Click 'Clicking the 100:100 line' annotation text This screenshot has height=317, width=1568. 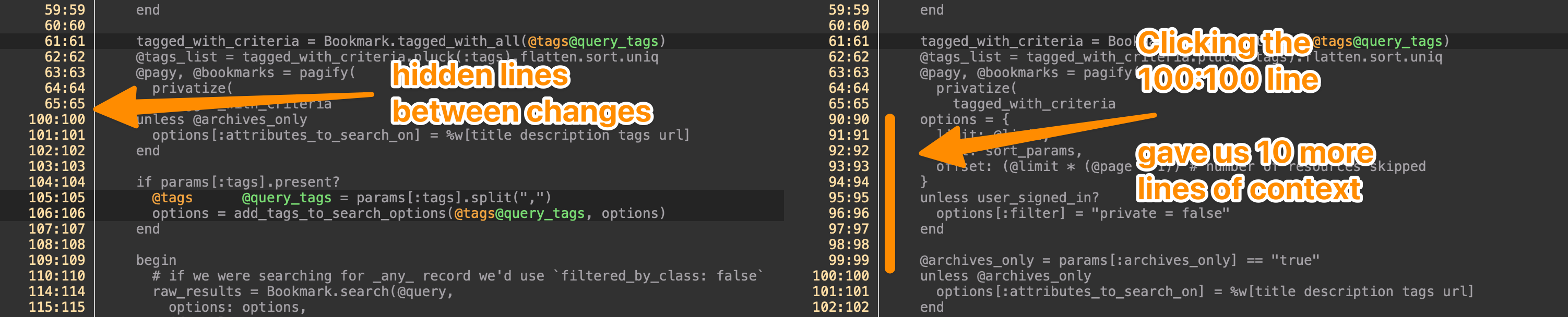pyautogui.click(x=1227, y=61)
